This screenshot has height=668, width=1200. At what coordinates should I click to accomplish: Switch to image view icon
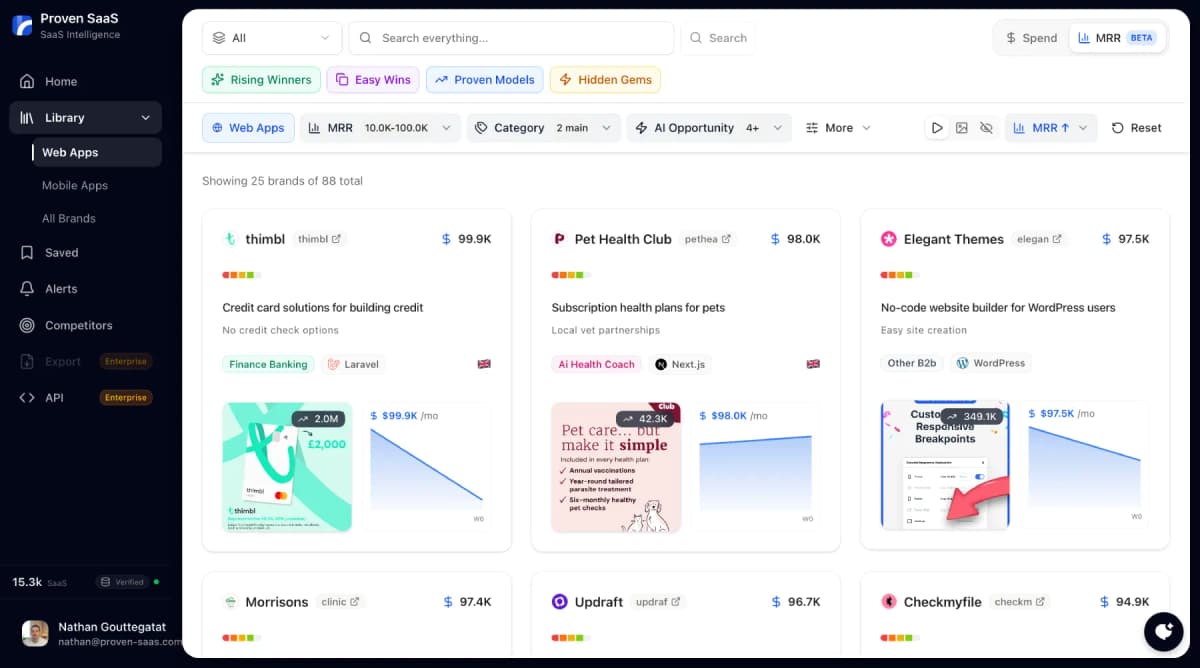pyautogui.click(x=962, y=128)
